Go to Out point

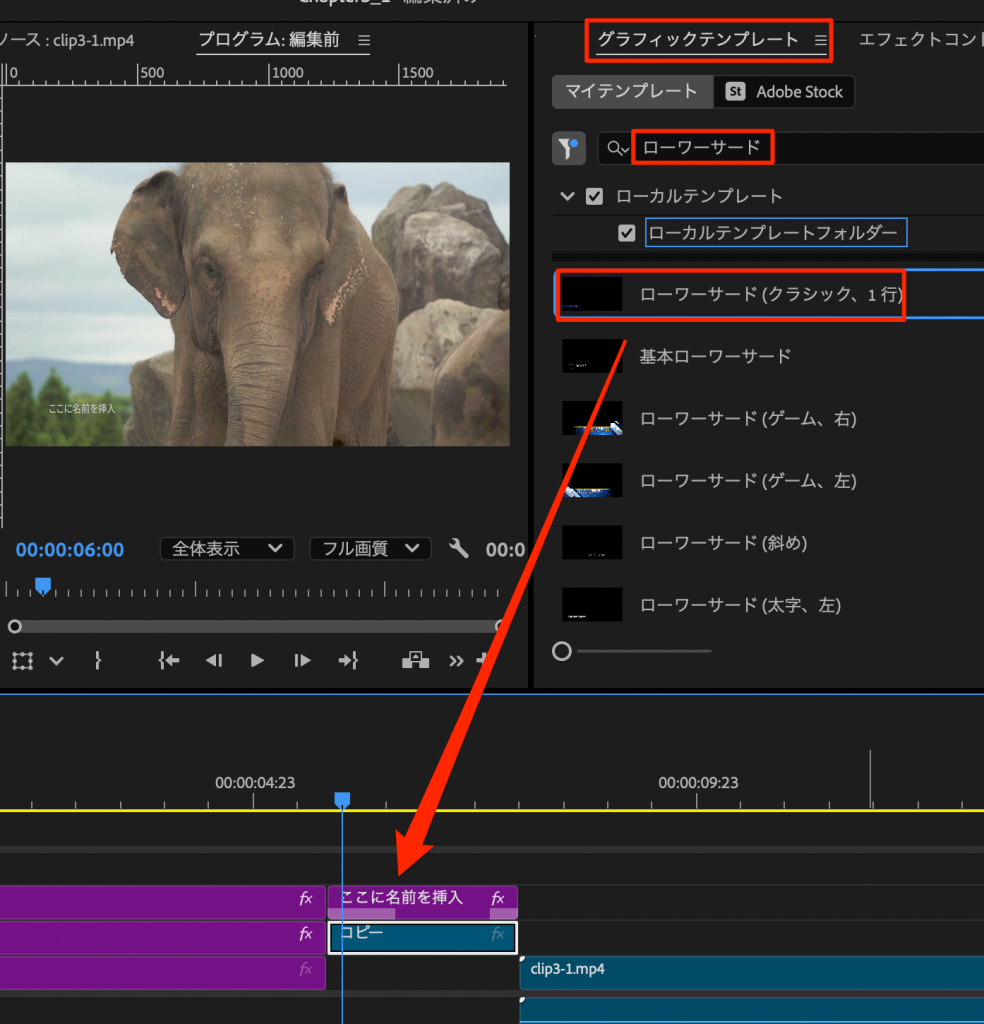pyautogui.click(x=347, y=660)
